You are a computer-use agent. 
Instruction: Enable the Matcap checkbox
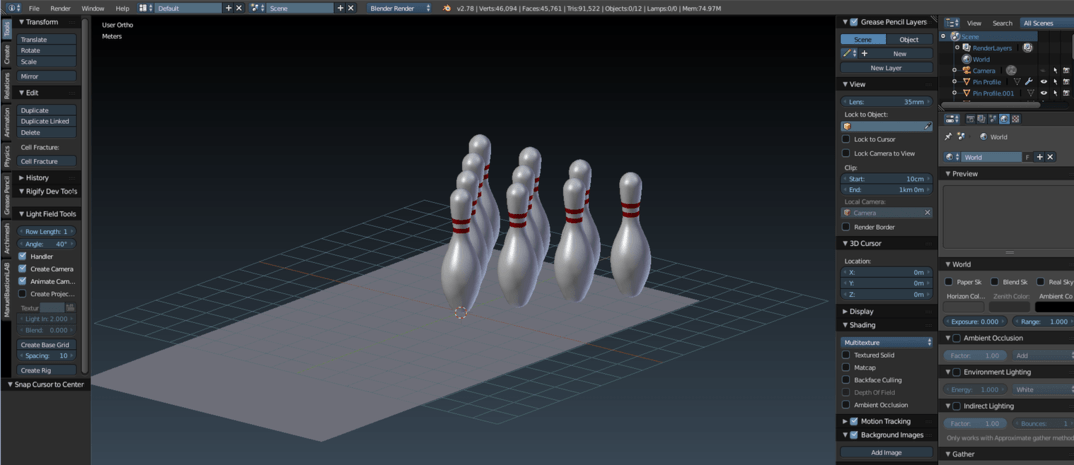click(846, 367)
